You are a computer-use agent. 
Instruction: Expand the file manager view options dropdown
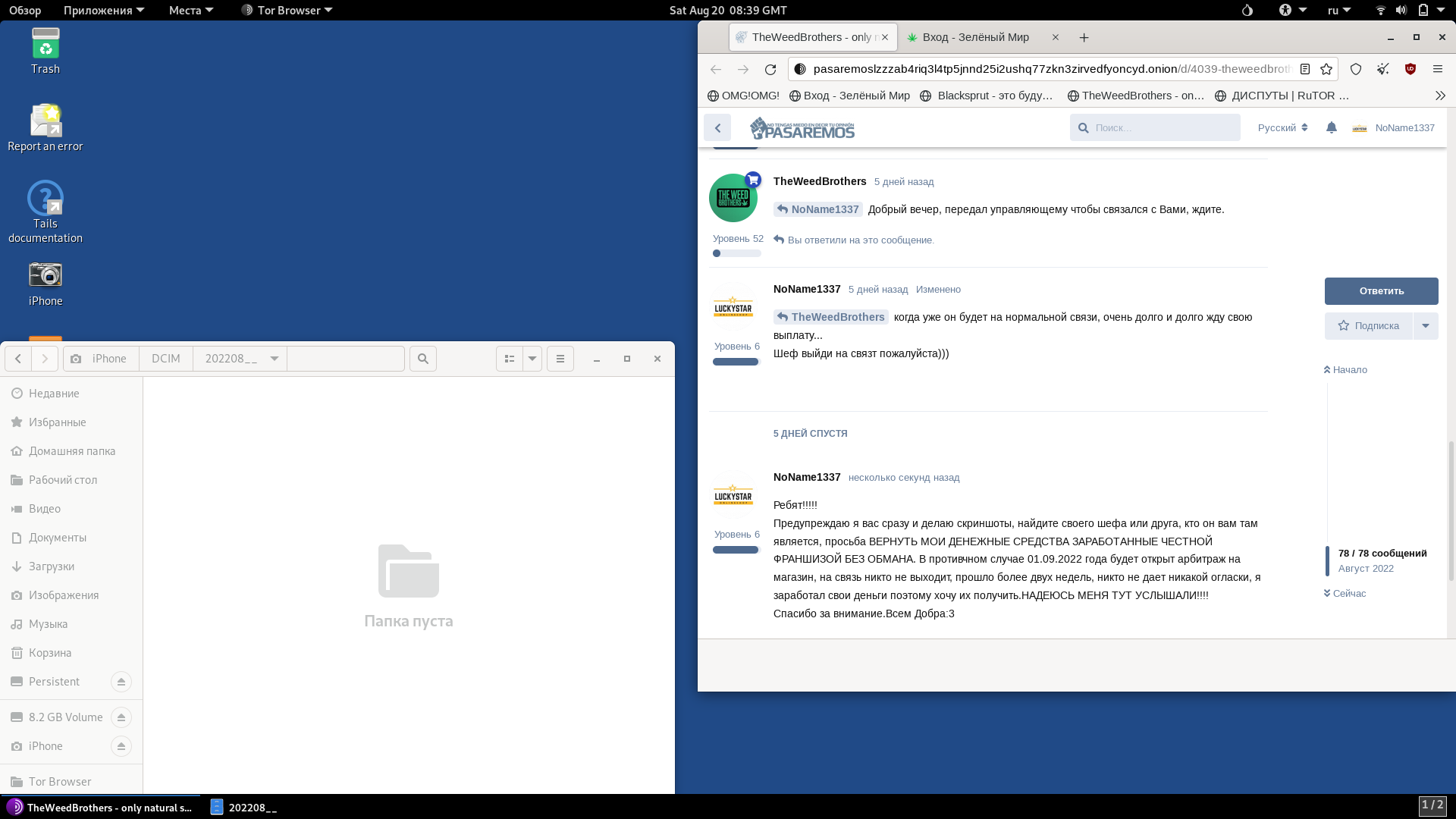tap(532, 359)
